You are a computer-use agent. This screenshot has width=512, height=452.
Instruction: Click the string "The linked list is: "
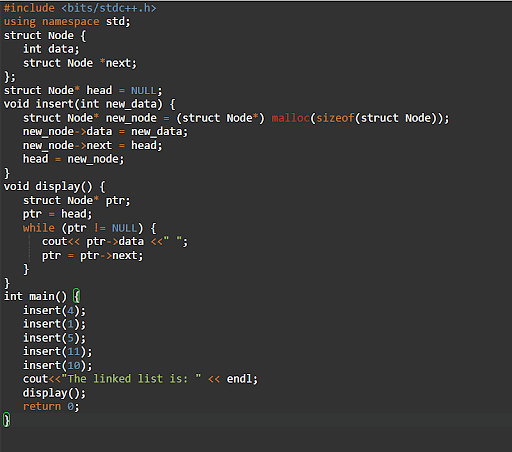pyautogui.click(x=131, y=379)
